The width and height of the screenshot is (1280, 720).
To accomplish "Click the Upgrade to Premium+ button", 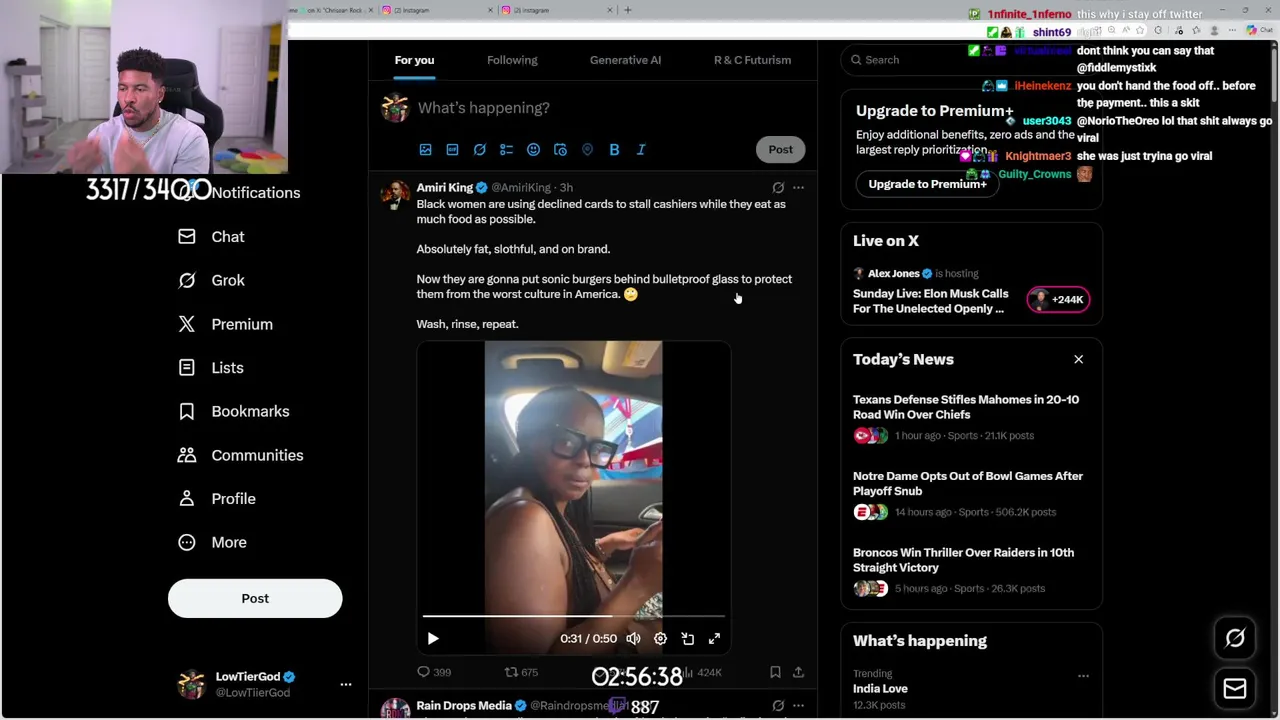I will 927,184.
